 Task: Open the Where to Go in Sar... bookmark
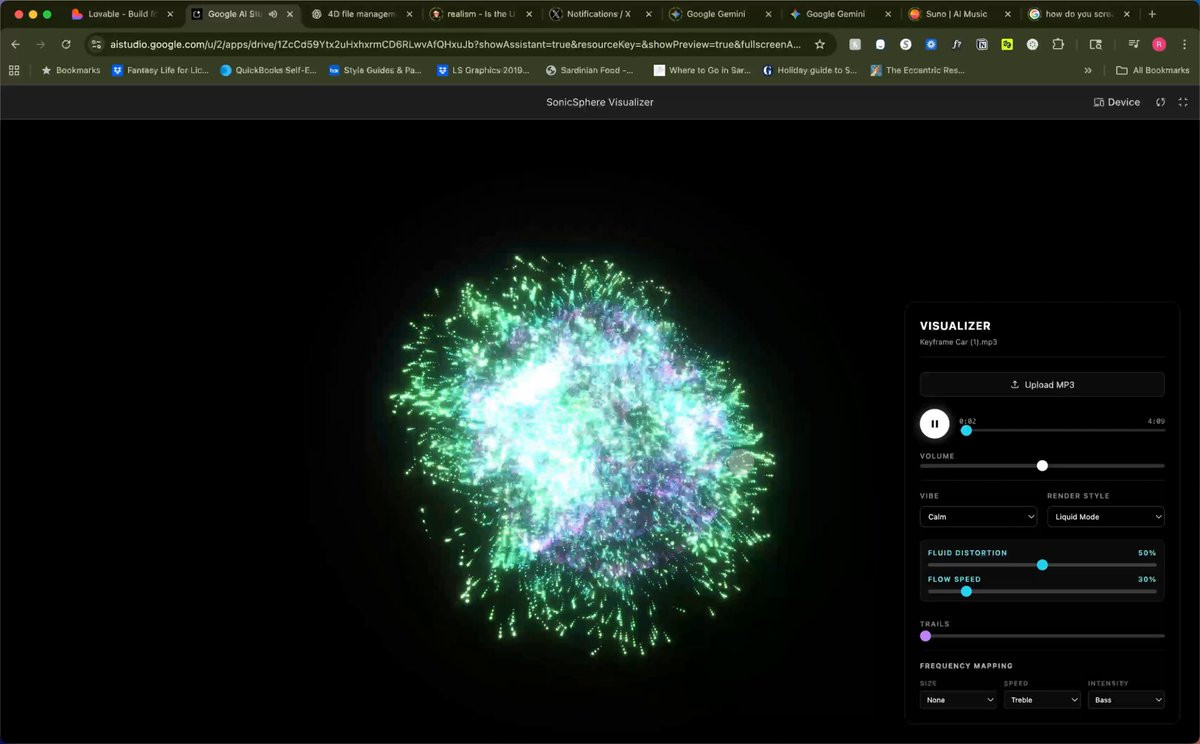(702, 70)
